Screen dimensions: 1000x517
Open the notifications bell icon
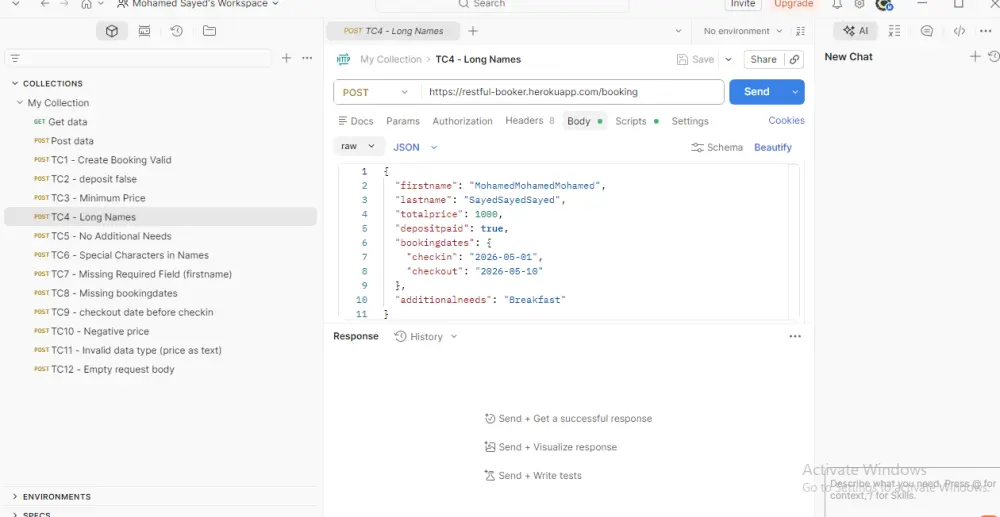837,4
